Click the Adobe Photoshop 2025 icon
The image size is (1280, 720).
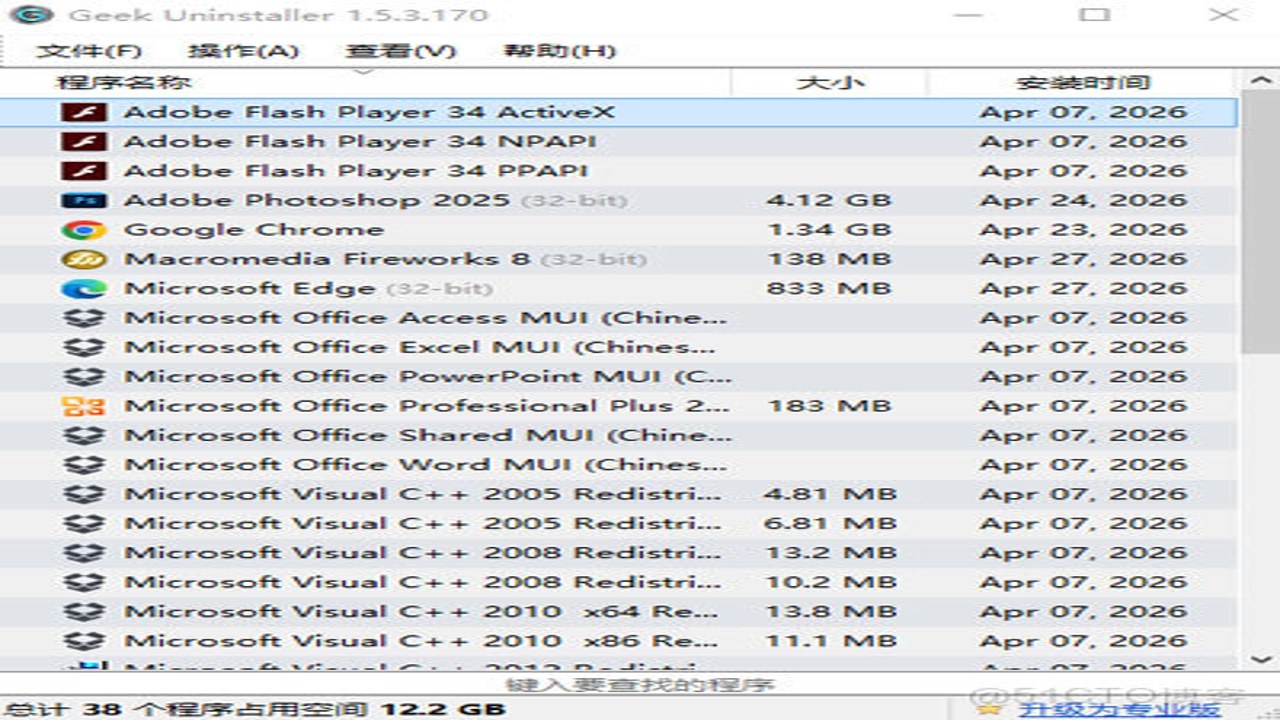pyautogui.click(x=83, y=200)
